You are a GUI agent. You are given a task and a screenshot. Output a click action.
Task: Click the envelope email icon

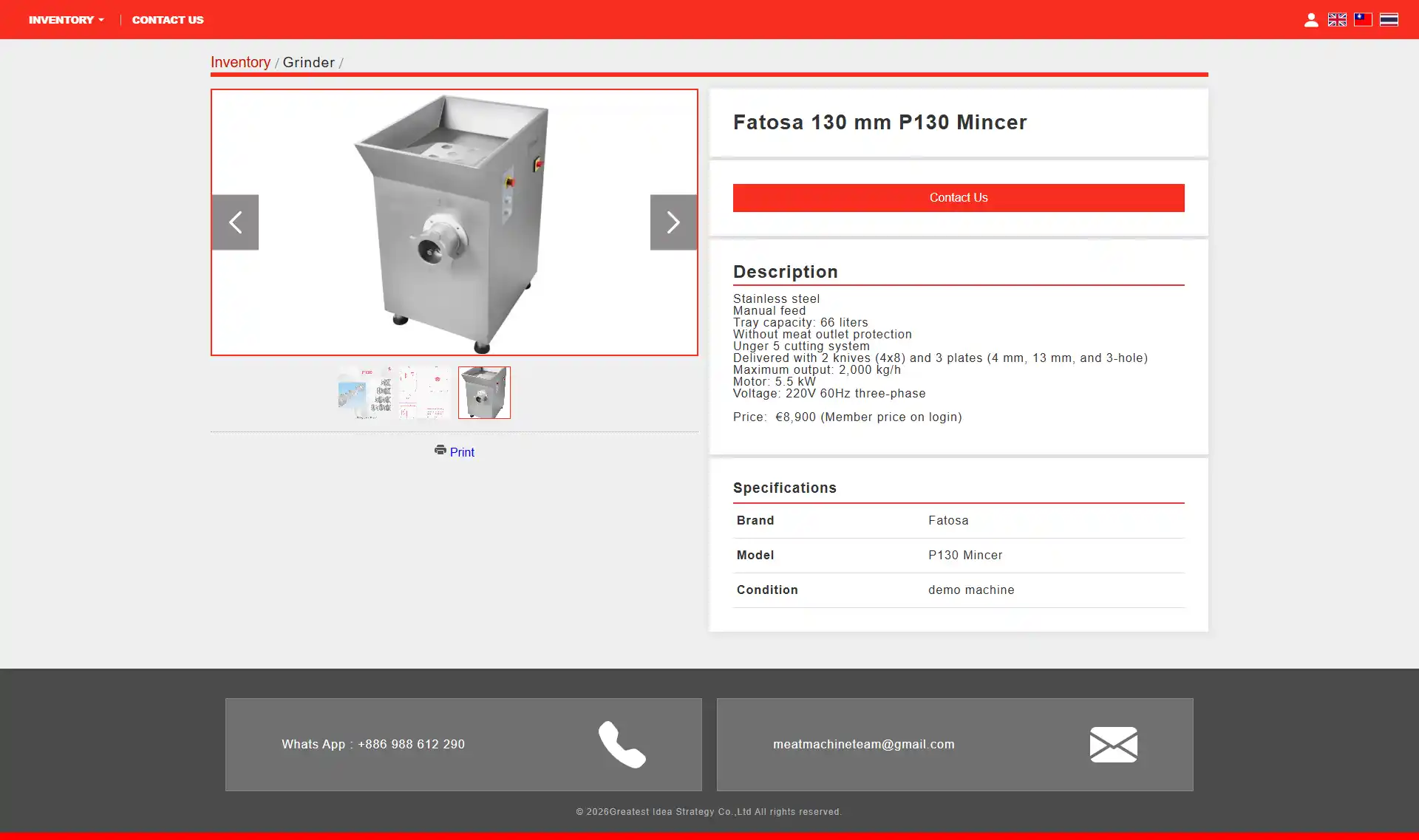point(1113,745)
